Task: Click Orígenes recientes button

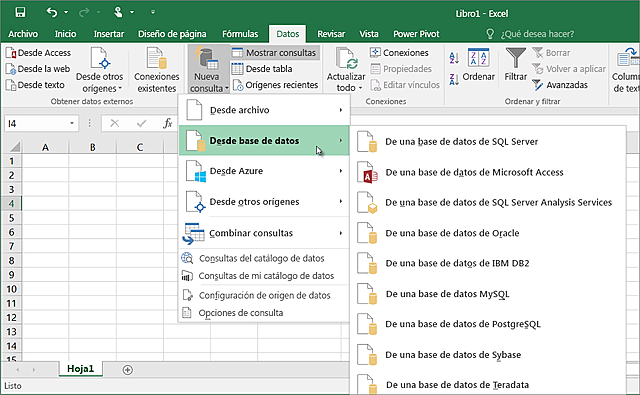Action: coord(275,85)
